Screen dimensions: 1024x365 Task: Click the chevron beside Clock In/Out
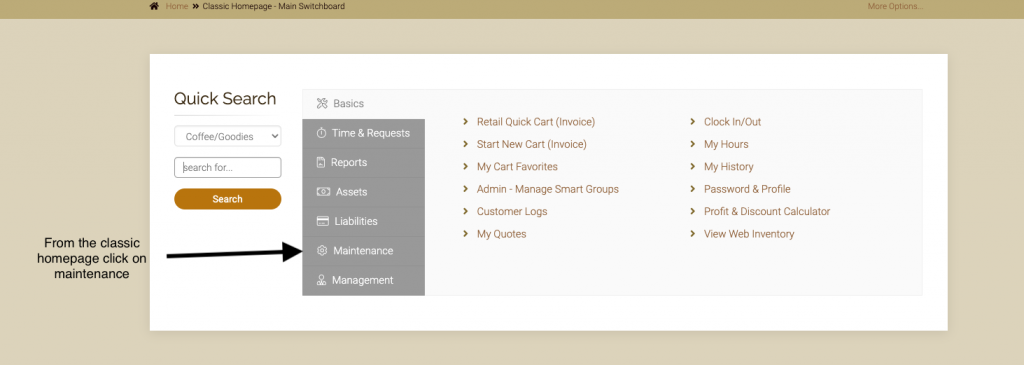pyautogui.click(x=693, y=121)
